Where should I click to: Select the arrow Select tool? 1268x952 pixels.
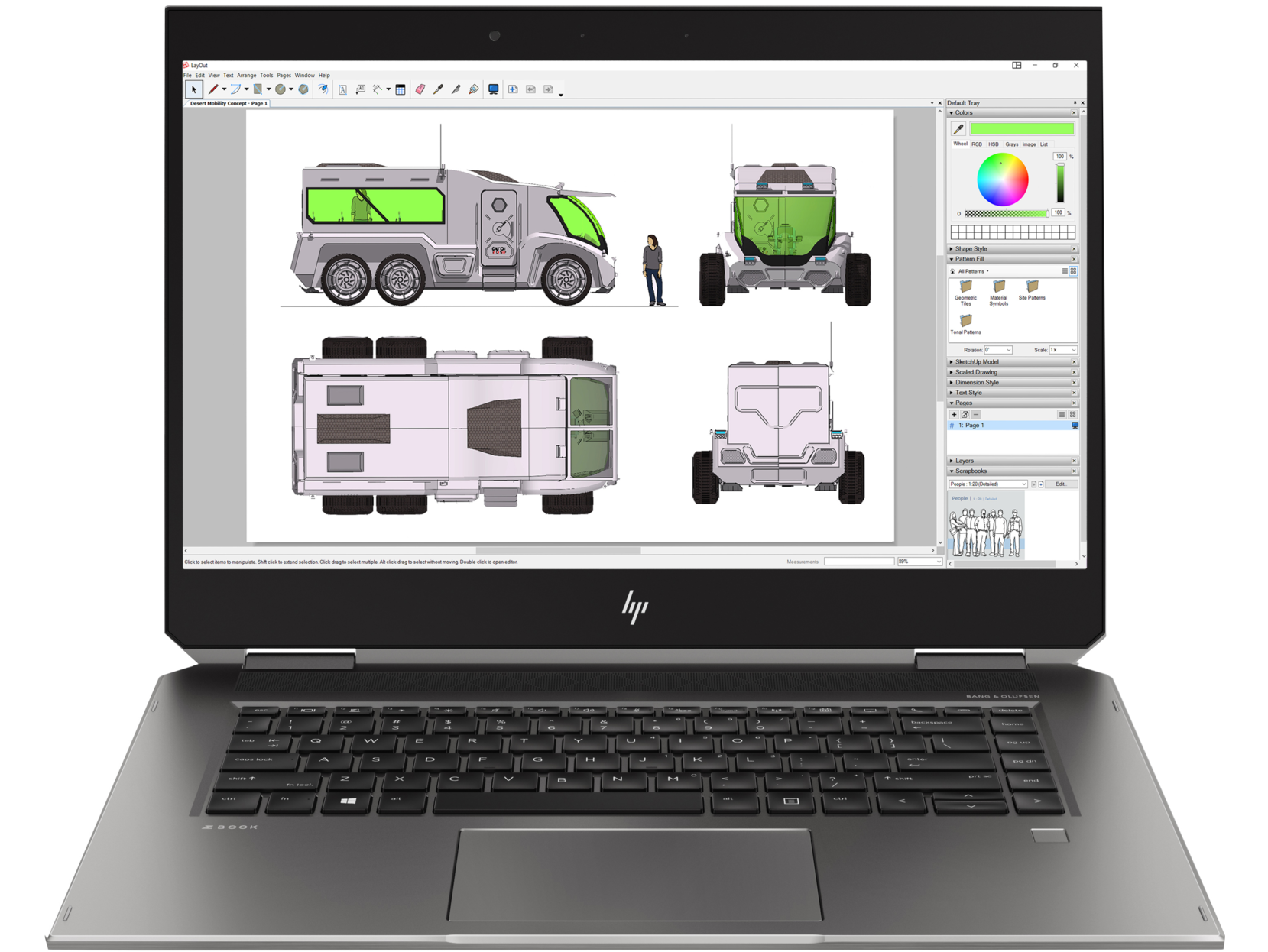[193, 89]
